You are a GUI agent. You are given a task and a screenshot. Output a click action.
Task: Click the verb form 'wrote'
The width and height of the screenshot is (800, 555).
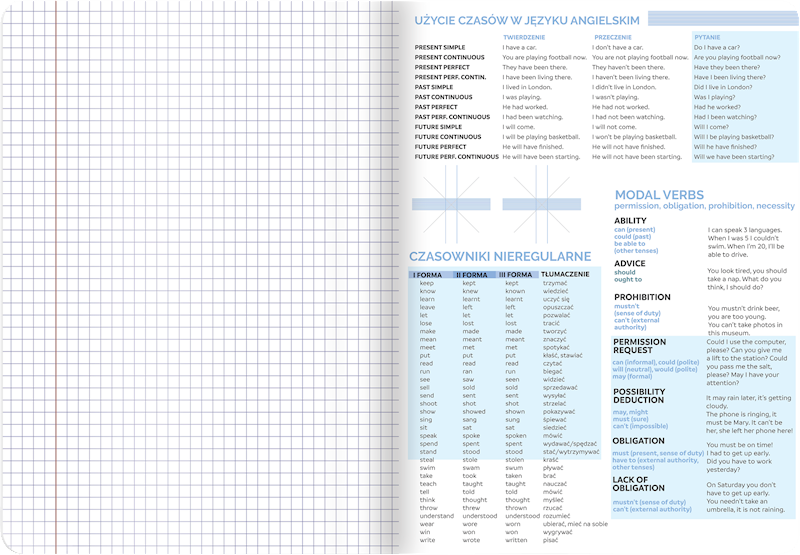471,540
